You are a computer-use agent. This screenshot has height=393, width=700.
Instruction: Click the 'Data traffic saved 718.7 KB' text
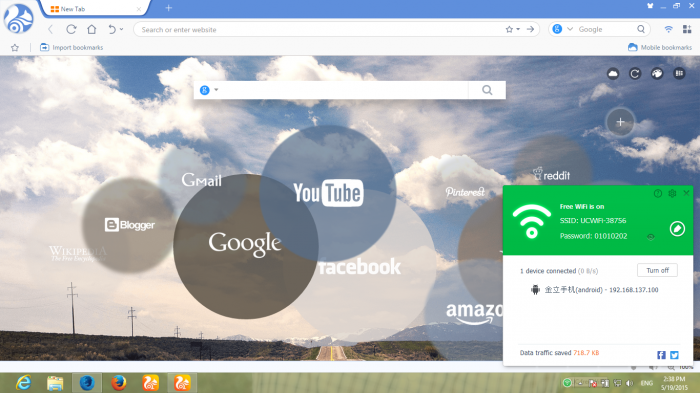[x=559, y=353]
